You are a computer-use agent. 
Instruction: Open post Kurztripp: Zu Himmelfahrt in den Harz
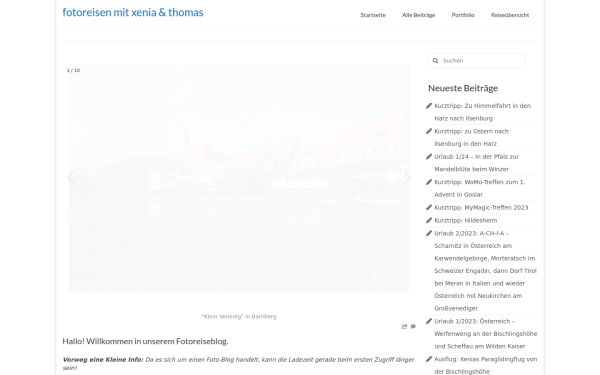tap(483, 112)
